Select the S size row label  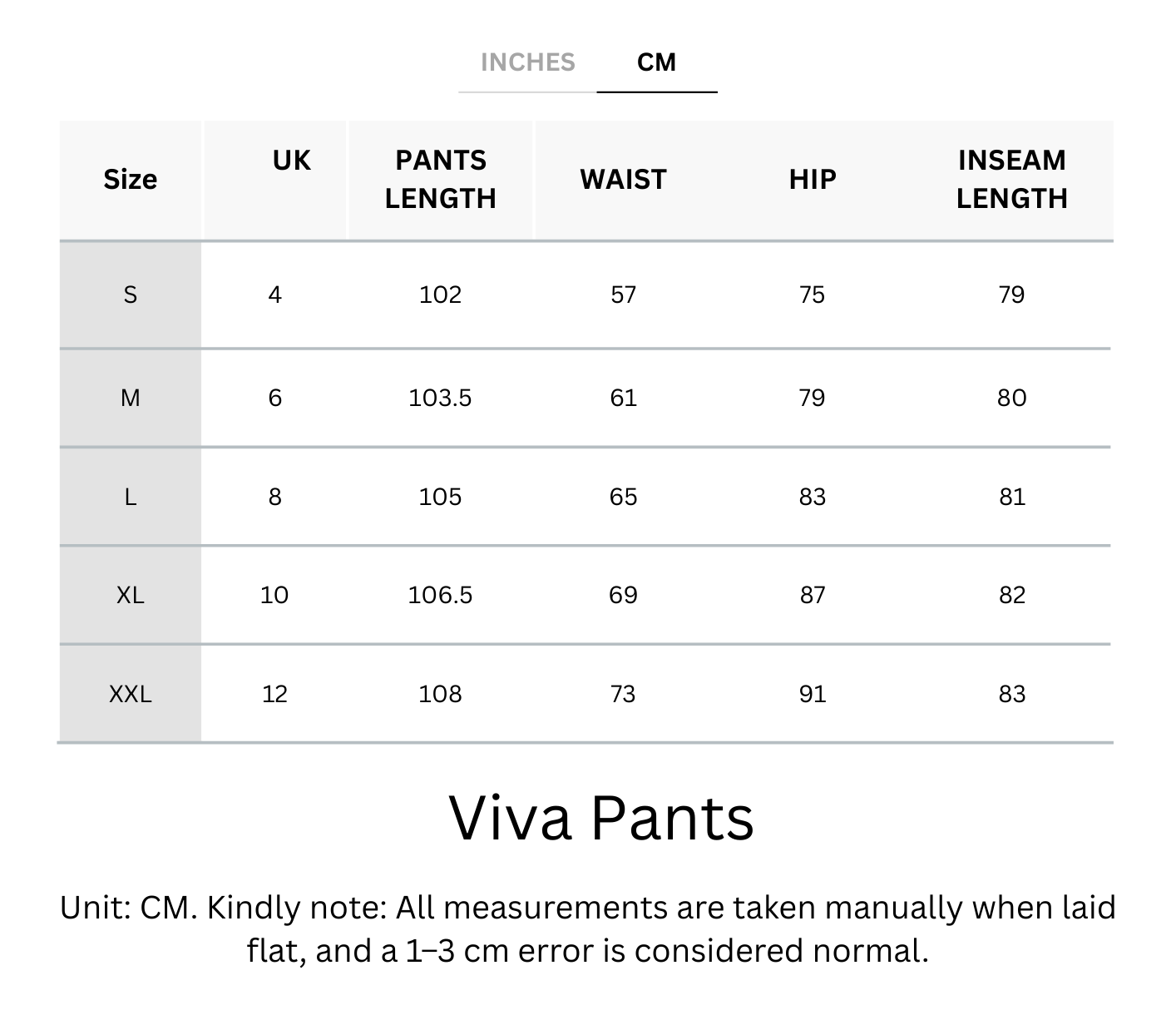[x=131, y=295]
